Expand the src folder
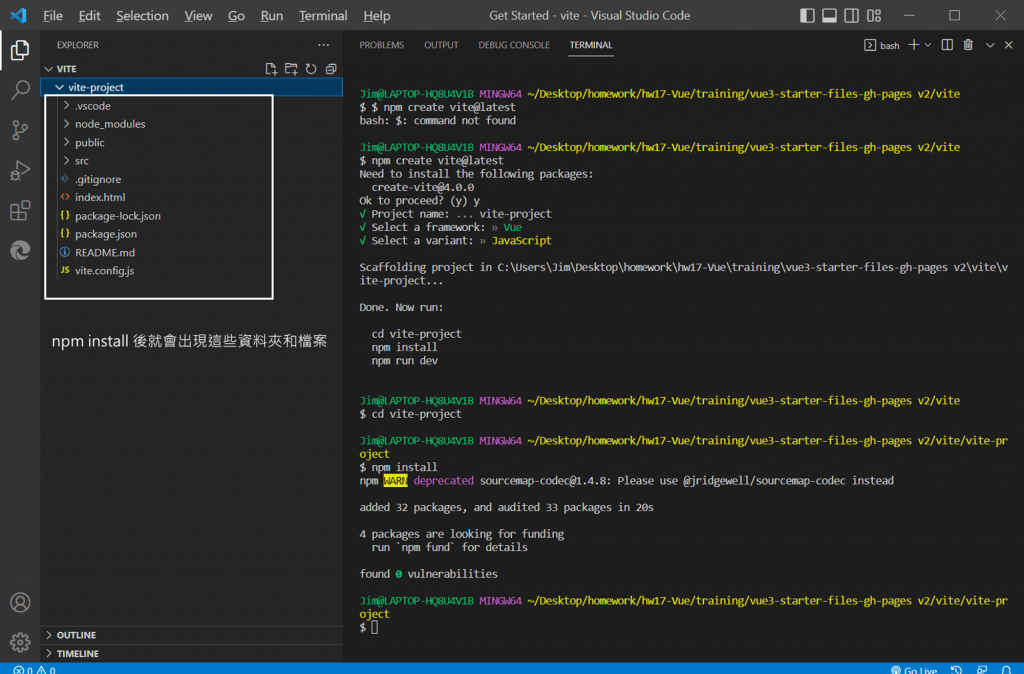The width and height of the screenshot is (1024, 674). (x=66, y=160)
